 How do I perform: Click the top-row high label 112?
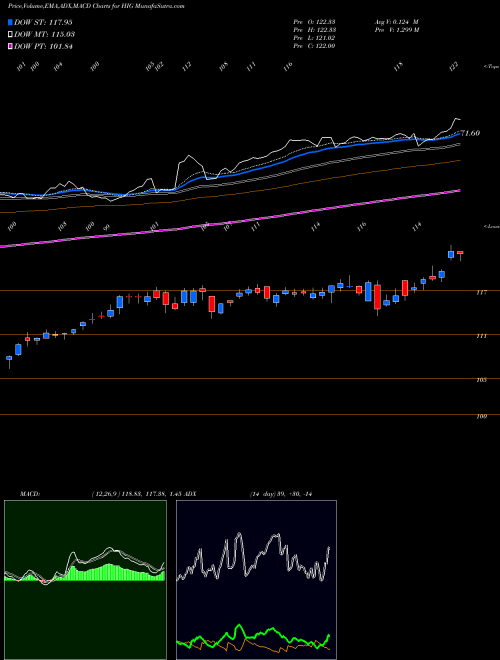point(186,67)
